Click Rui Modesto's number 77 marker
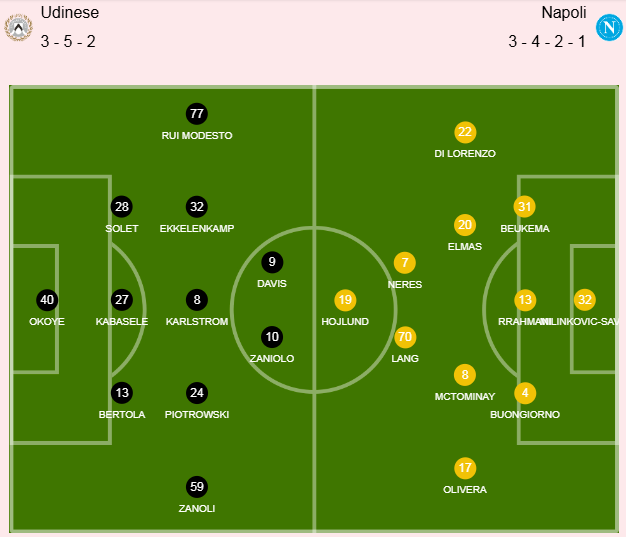Screen dimensions: 626x537 pyautogui.click(x=197, y=114)
